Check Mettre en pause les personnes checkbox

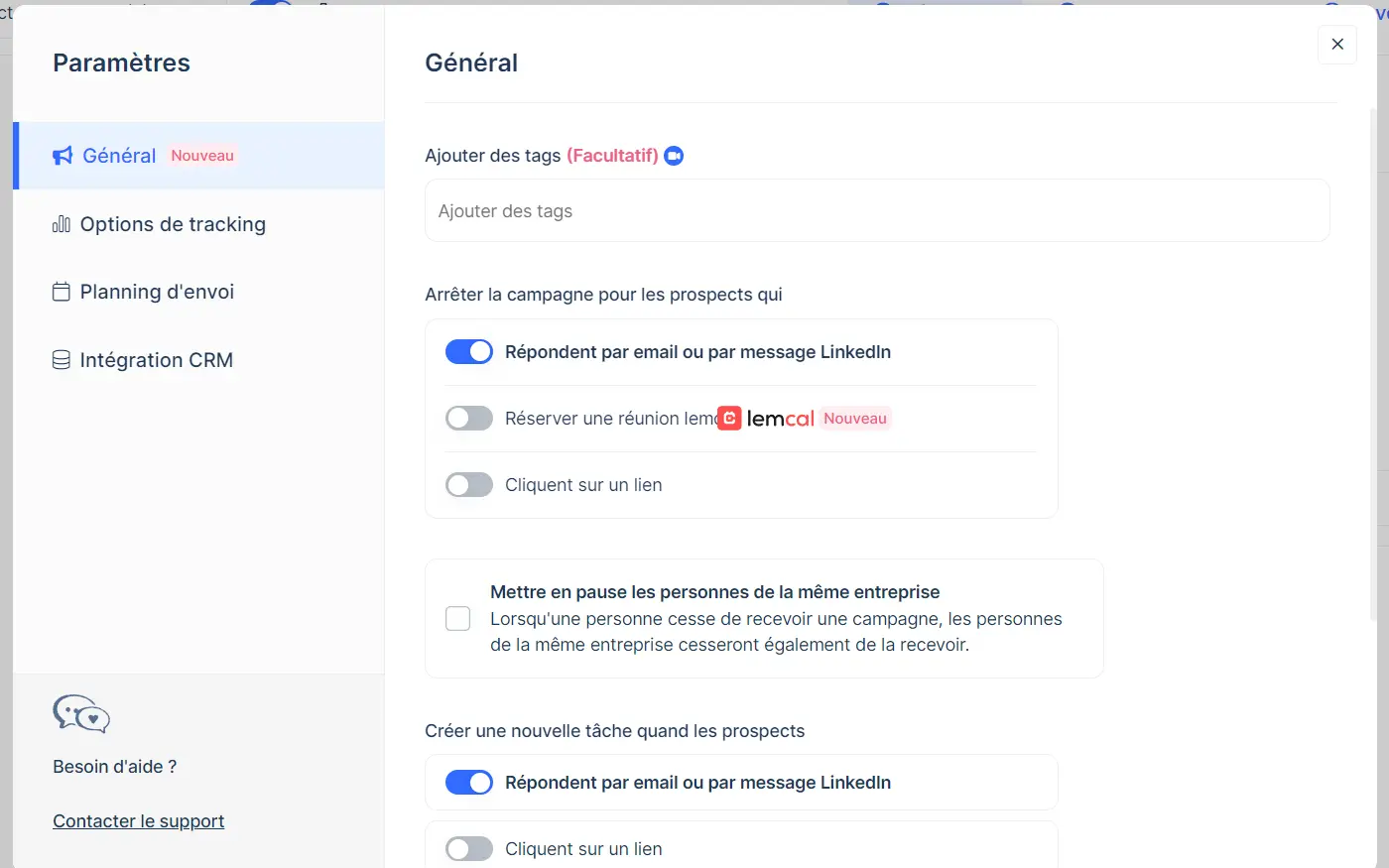pyautogui.click(x=458, y=619)
